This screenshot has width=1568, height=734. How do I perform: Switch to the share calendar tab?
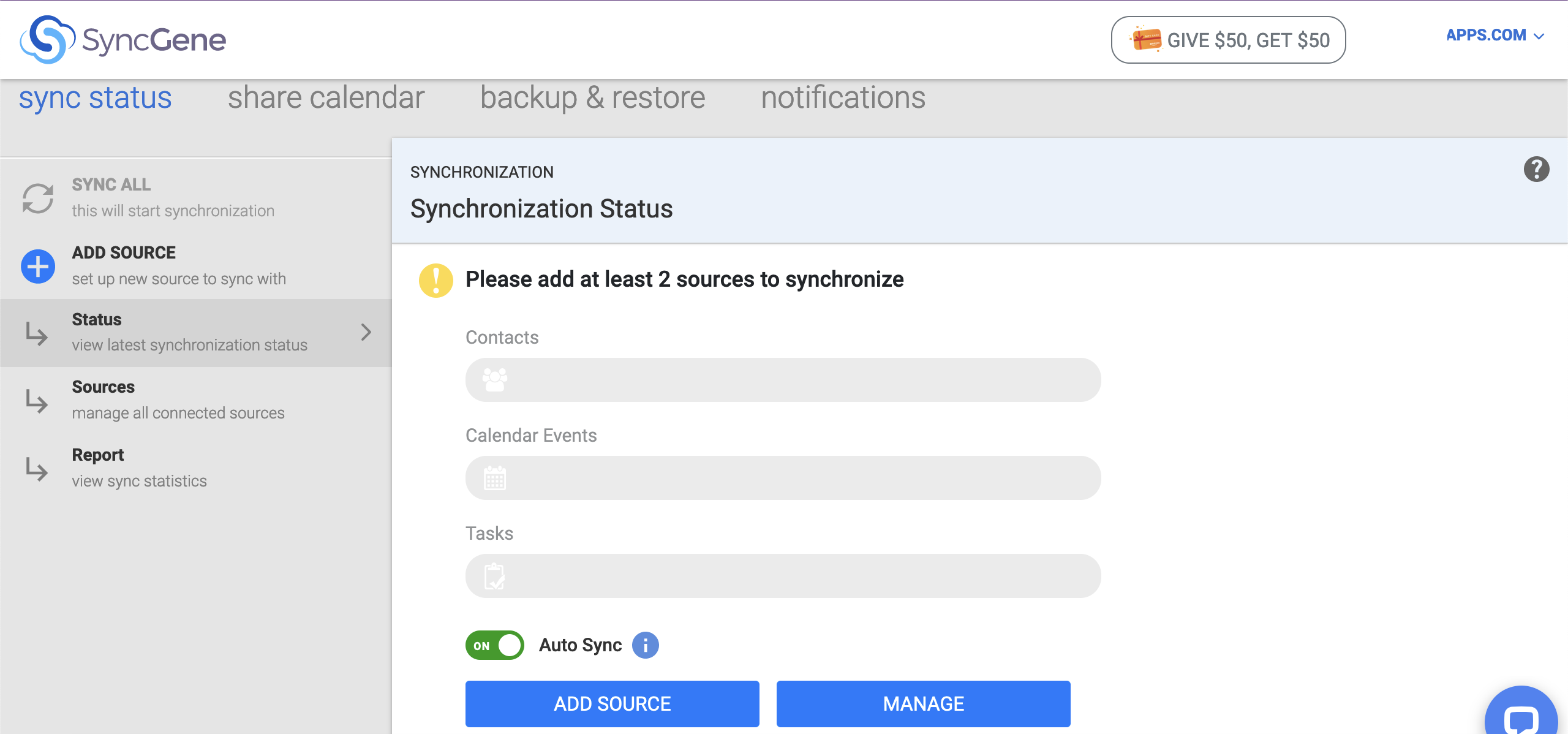coord(326,97)
